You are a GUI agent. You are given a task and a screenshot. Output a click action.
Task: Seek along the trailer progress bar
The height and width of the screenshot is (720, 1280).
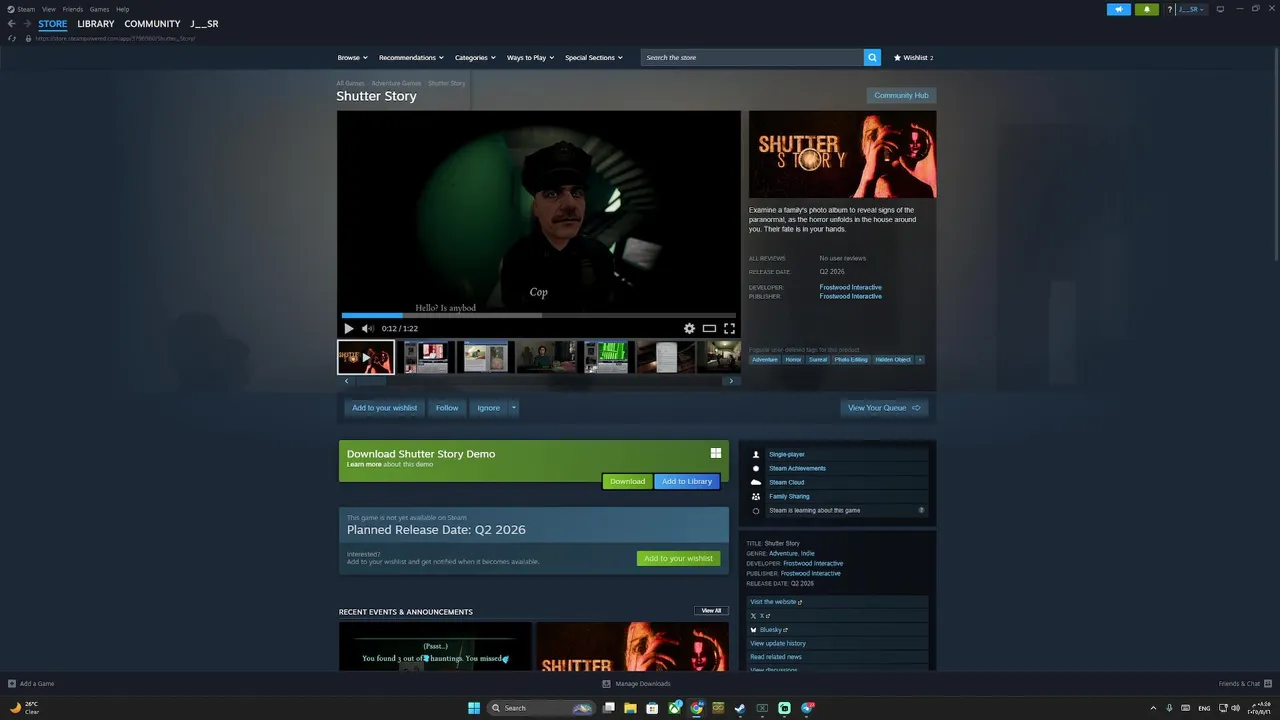[538, 315]
